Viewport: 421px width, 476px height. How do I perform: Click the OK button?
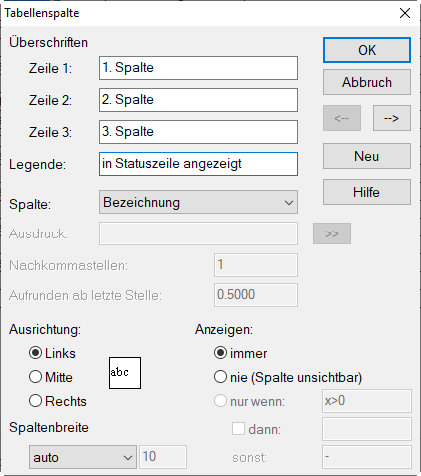point(367,50)
